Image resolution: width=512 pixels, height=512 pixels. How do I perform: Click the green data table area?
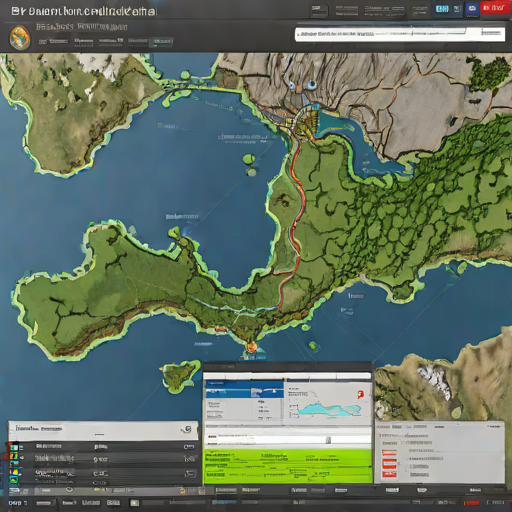pyautogui.click(x=288, y=466)
